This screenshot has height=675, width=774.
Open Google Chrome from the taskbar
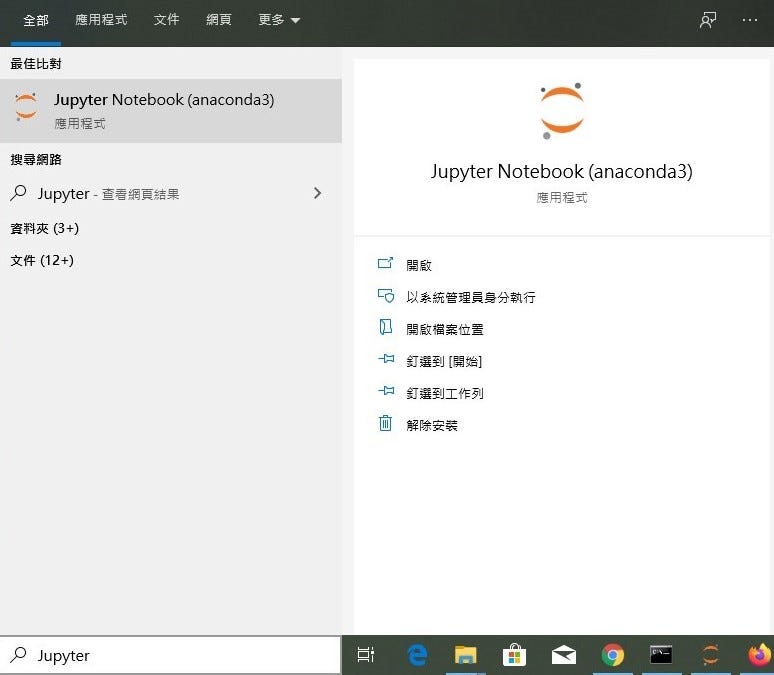(x=613, y=655)
